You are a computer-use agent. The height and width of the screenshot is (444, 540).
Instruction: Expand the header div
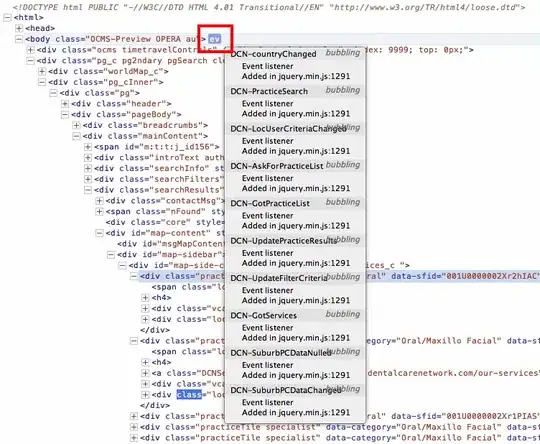coord(65,104)
